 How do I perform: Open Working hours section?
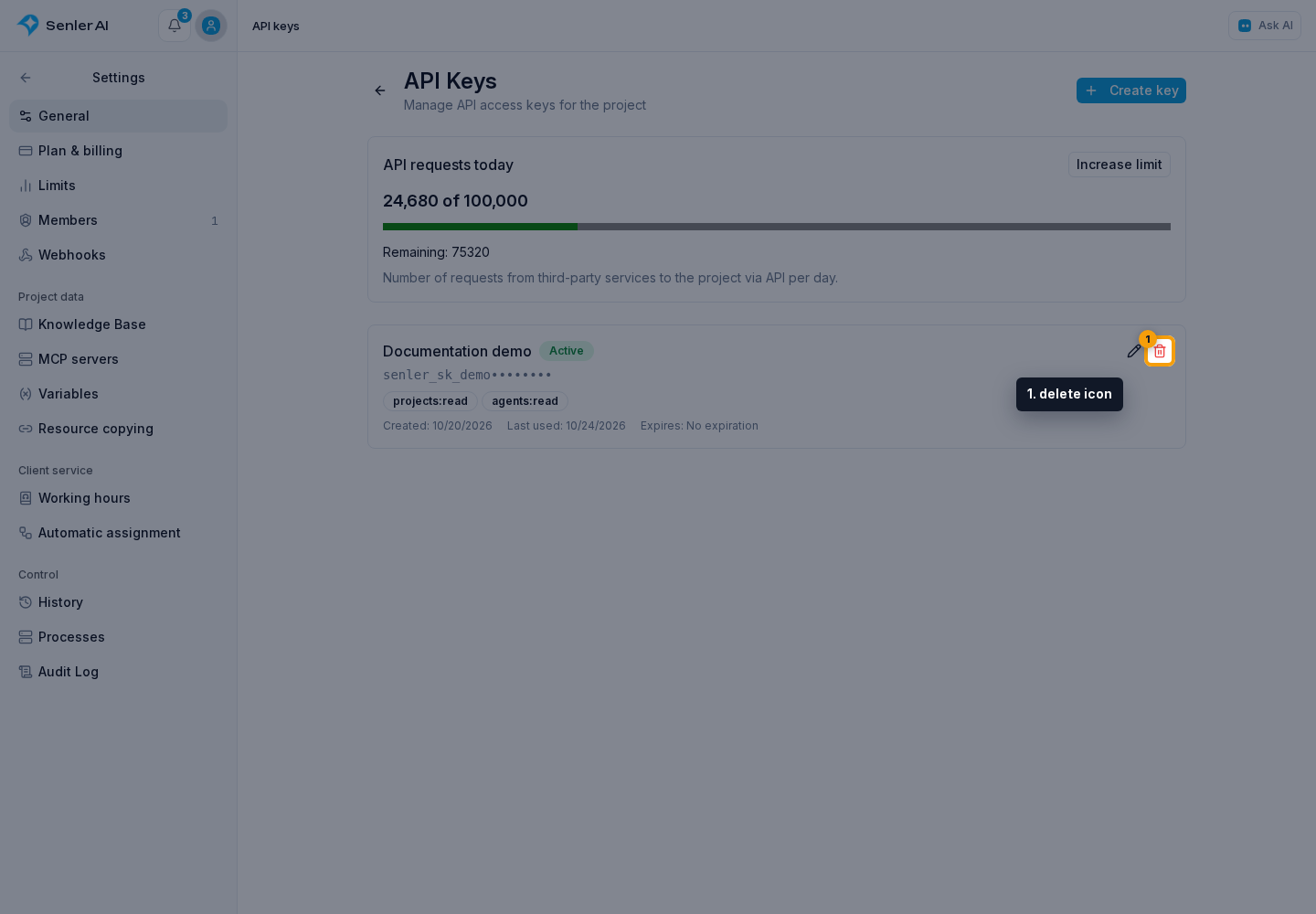(x=118, y=498)
